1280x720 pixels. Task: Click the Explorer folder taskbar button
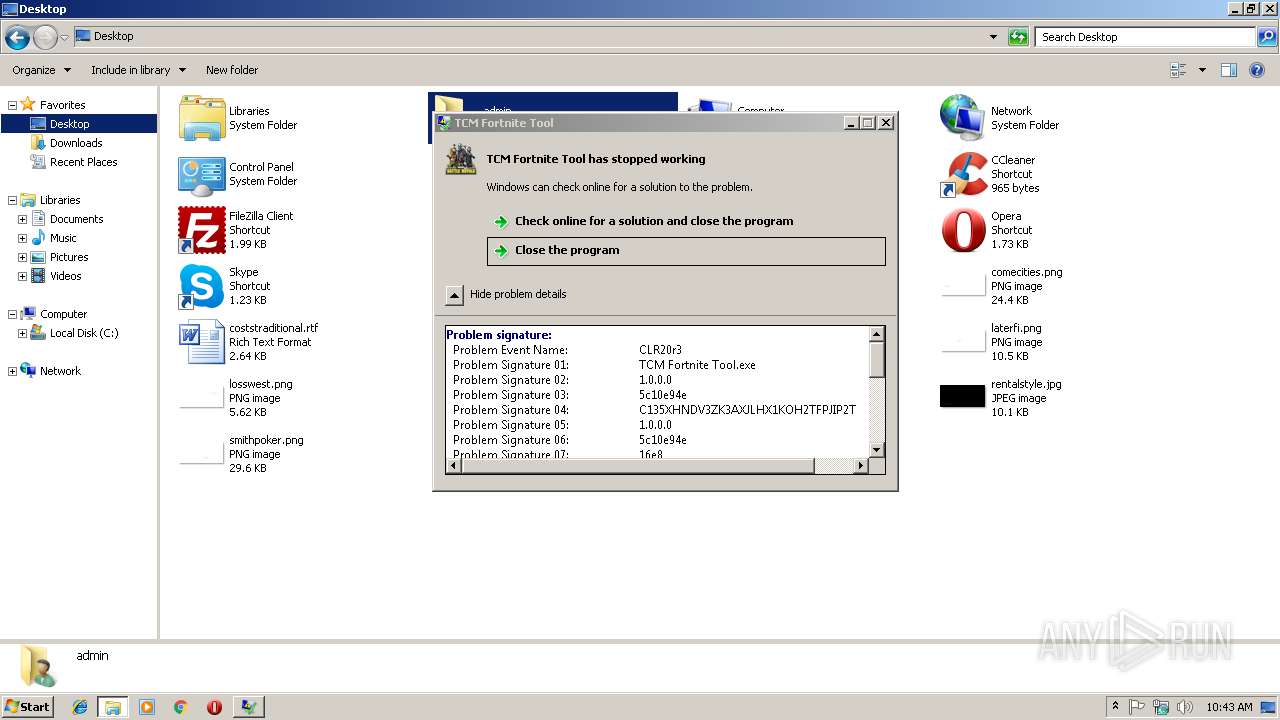click(113, 707)
